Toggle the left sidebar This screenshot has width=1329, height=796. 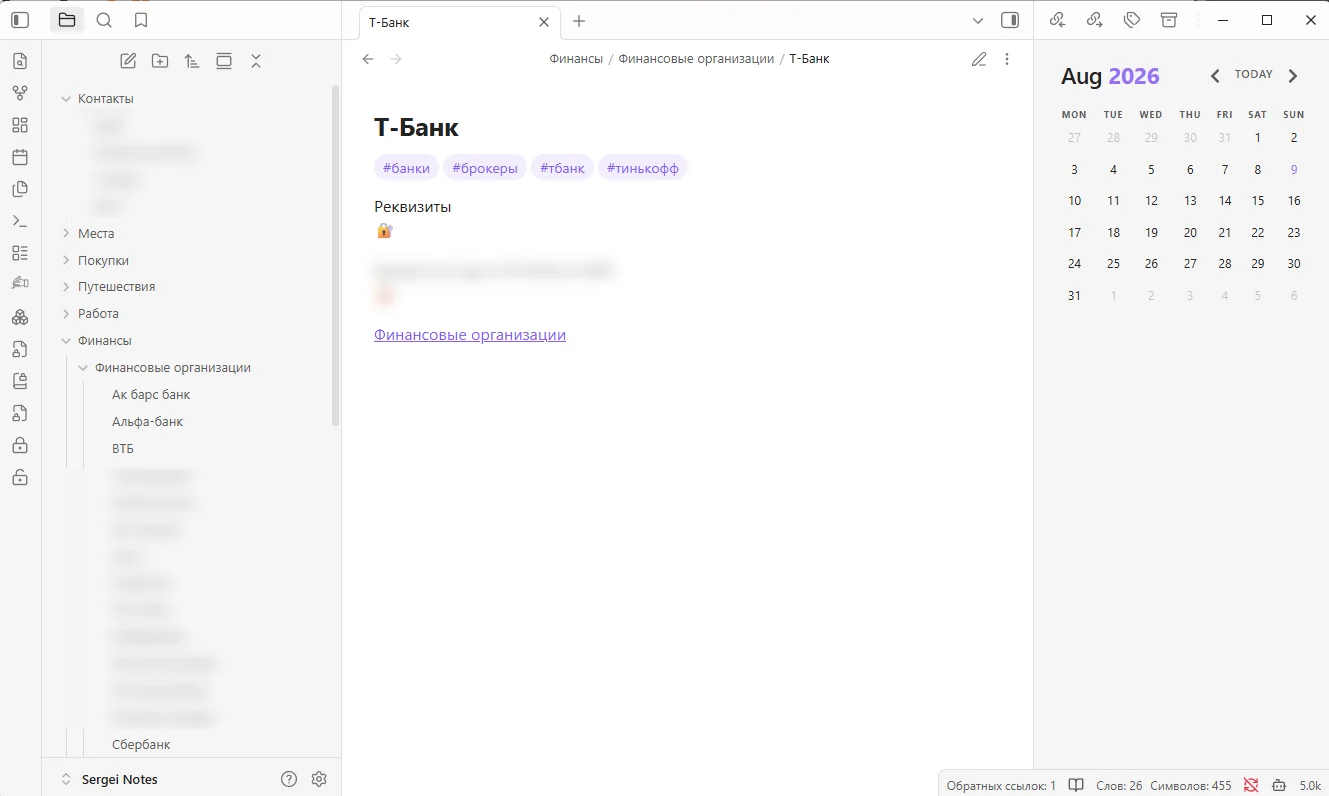coord(20,20)
